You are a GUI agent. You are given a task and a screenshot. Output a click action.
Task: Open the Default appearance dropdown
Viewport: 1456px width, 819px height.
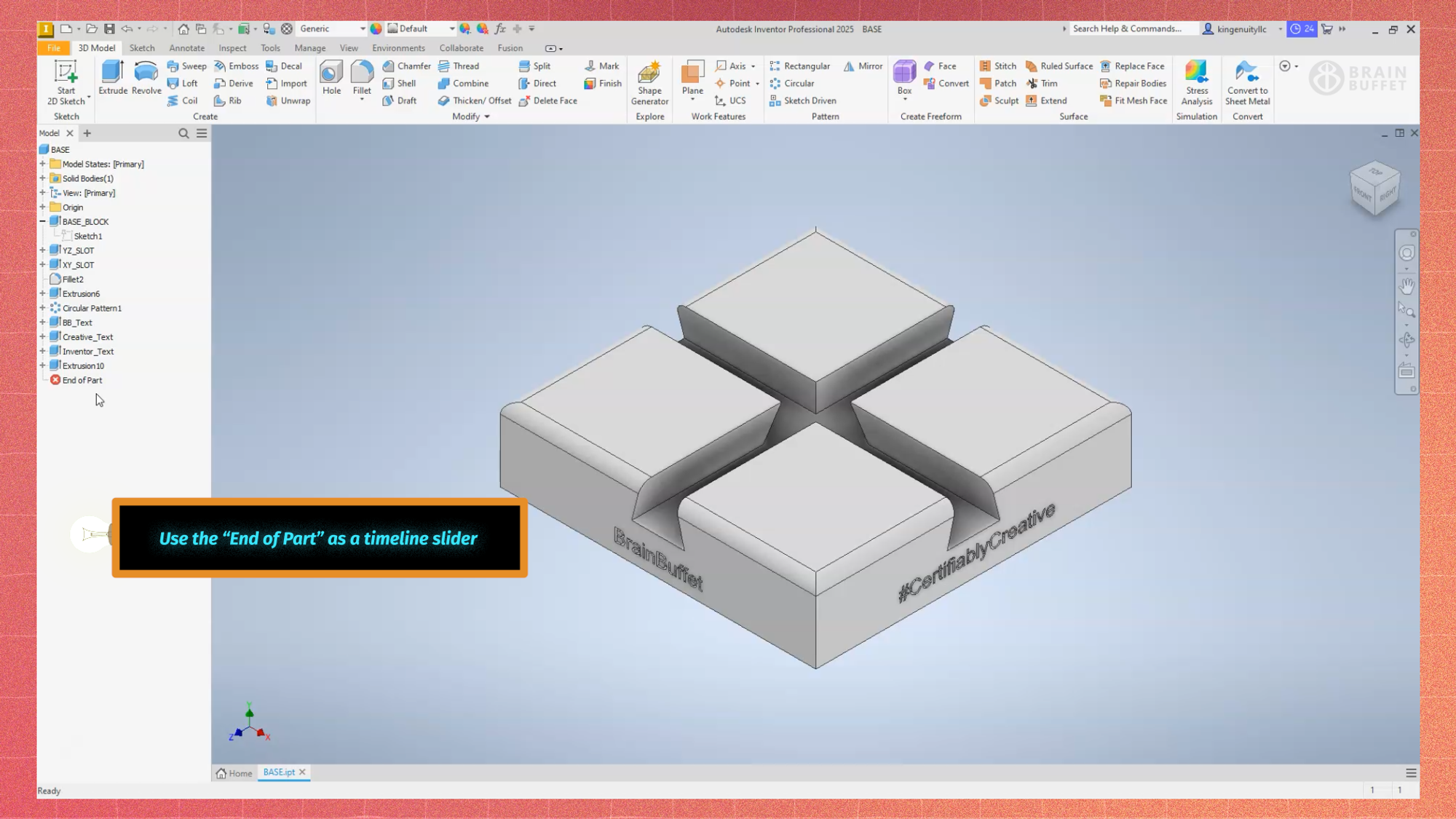451,29
